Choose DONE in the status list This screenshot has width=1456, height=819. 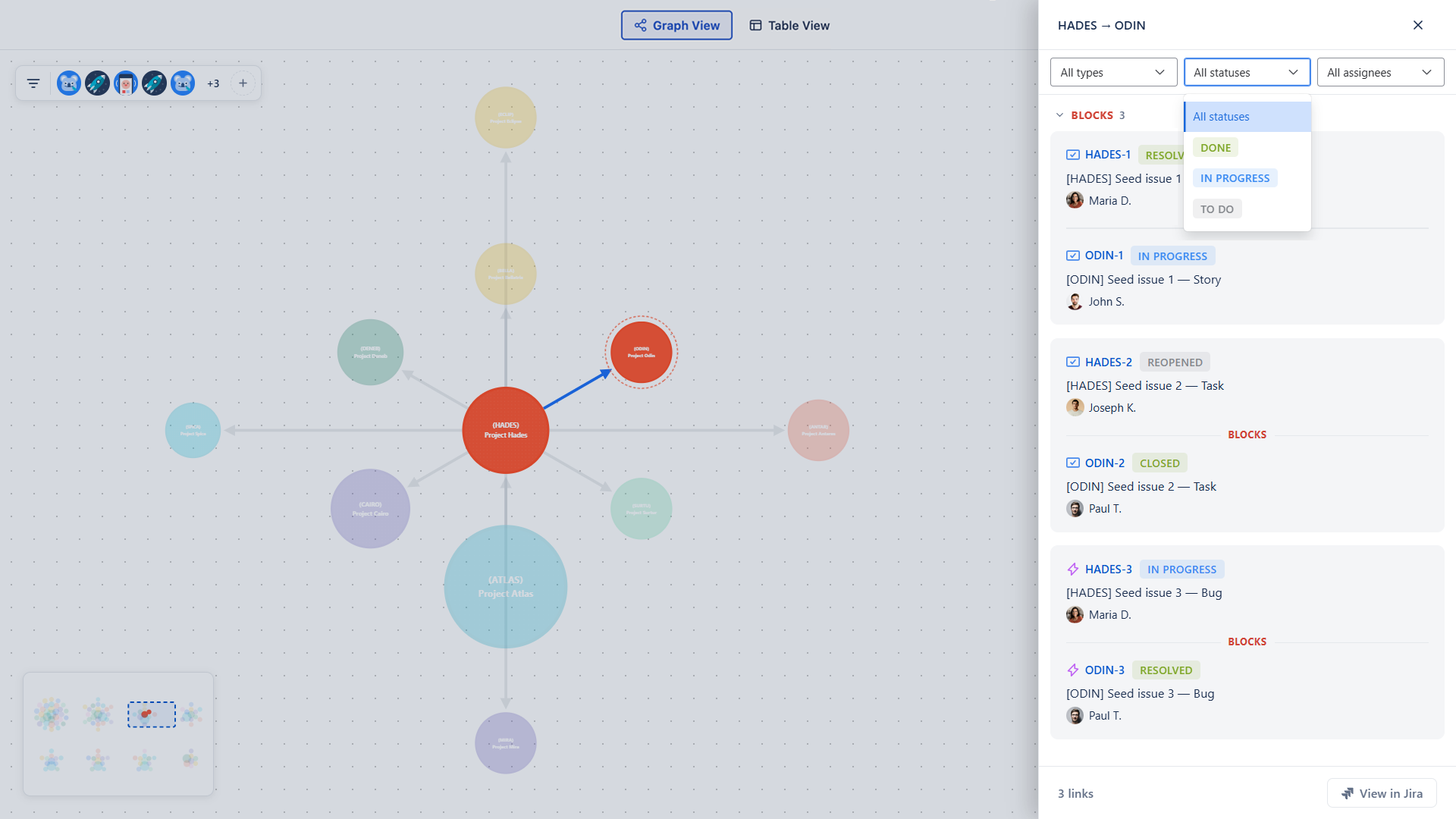(x=1216, y=148)
